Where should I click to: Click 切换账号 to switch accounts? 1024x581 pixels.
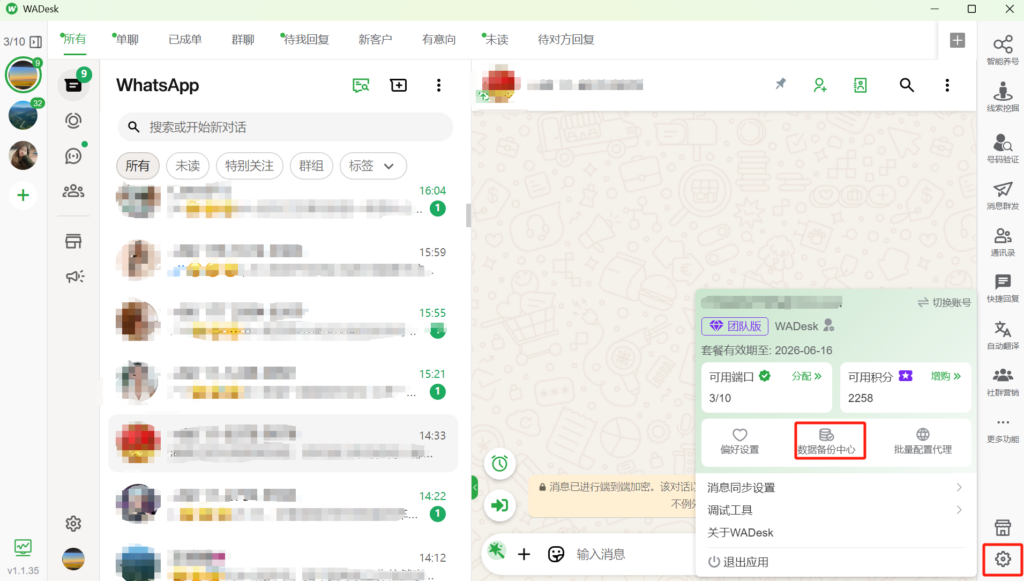[x=944, y=302]
